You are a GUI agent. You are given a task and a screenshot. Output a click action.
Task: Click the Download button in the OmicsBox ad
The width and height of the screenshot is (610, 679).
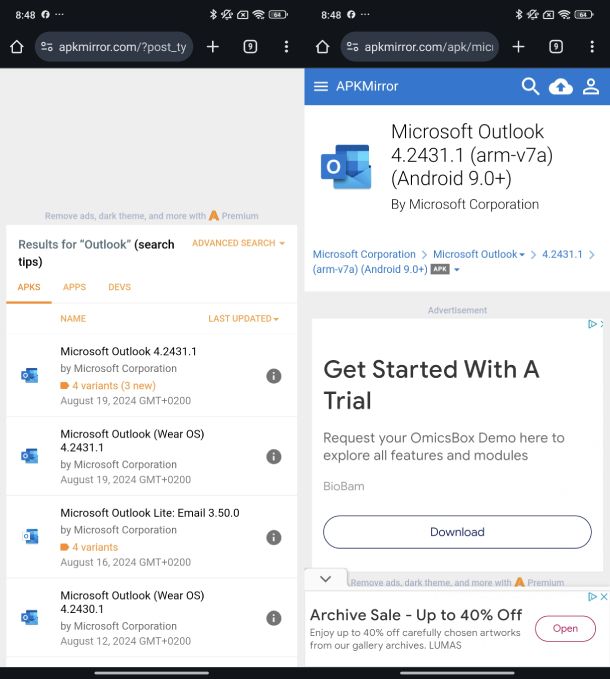457,532
